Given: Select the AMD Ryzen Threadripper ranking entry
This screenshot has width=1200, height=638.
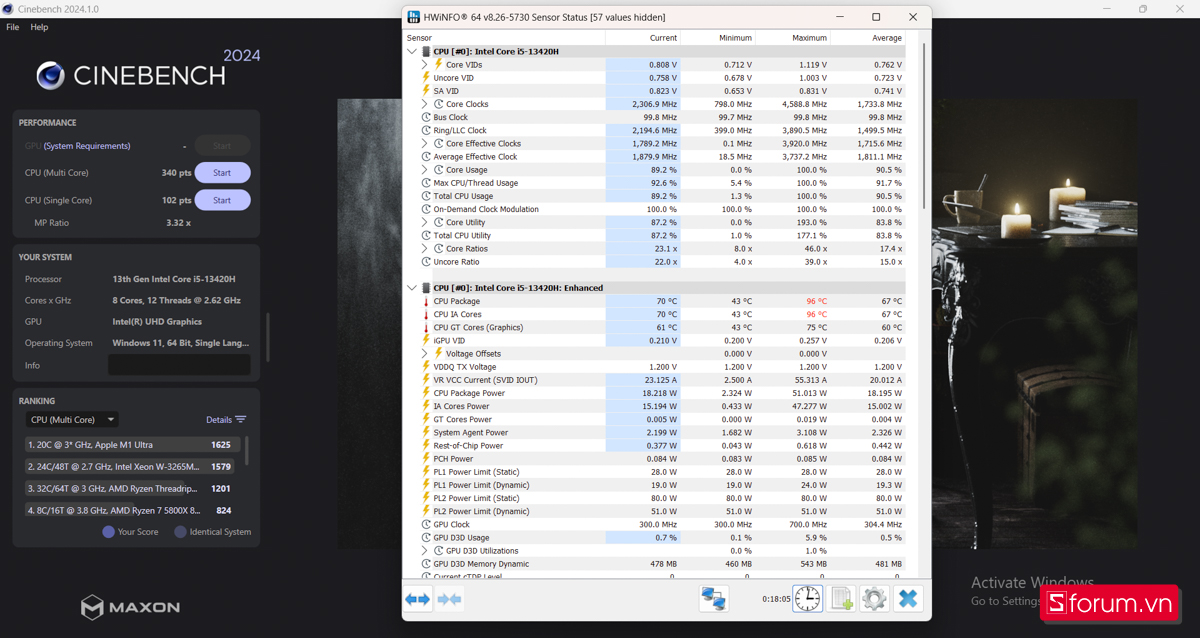Looking at the screenshot, I should (x=132, y=488).
